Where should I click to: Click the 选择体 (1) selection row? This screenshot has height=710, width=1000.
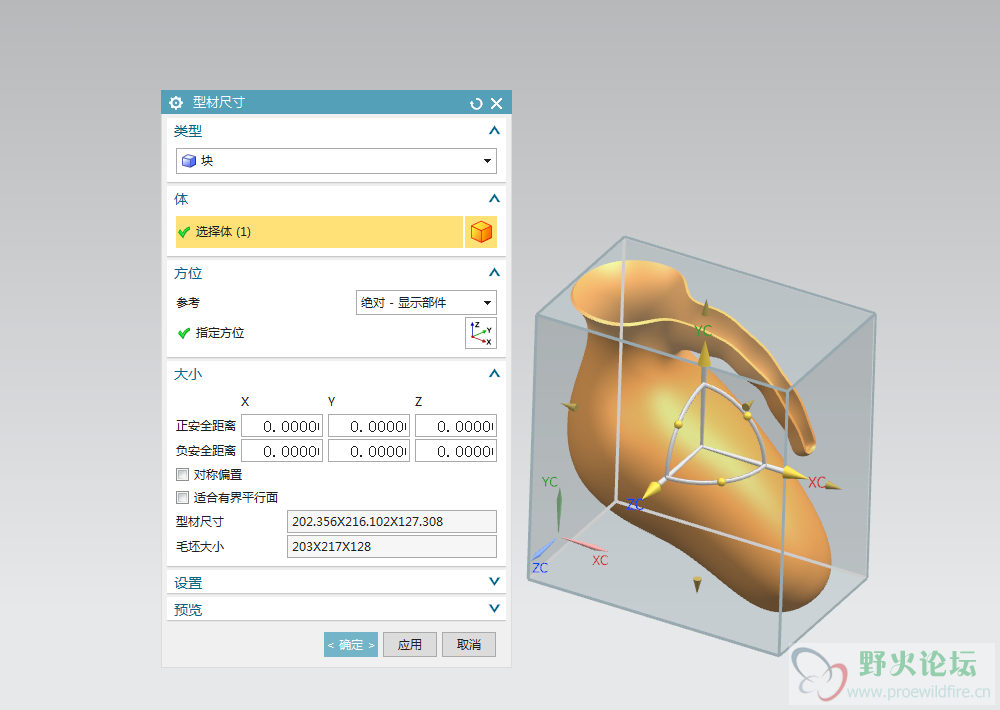(x=320, y=232)
